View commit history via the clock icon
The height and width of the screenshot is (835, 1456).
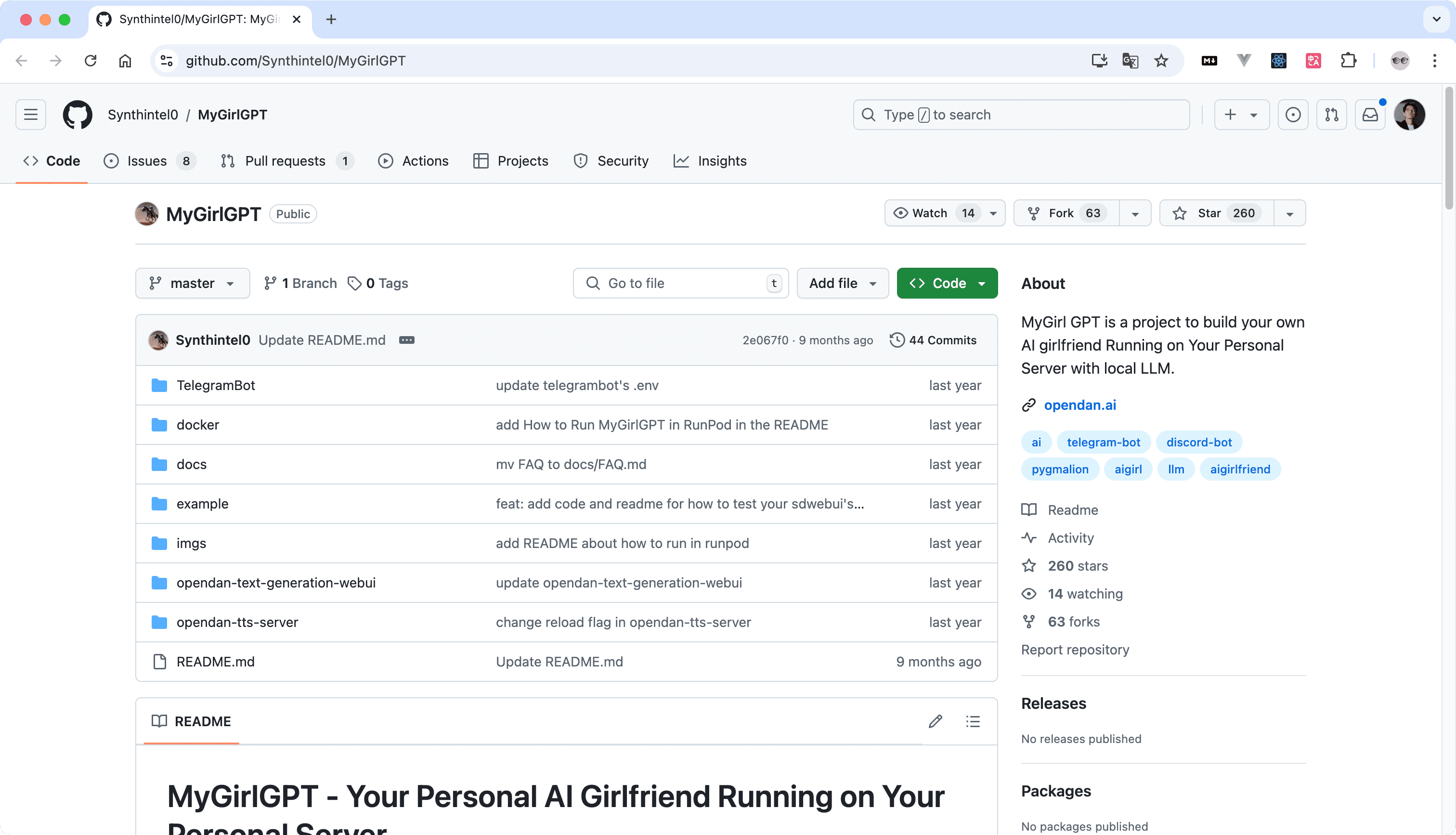coord(897,339)
